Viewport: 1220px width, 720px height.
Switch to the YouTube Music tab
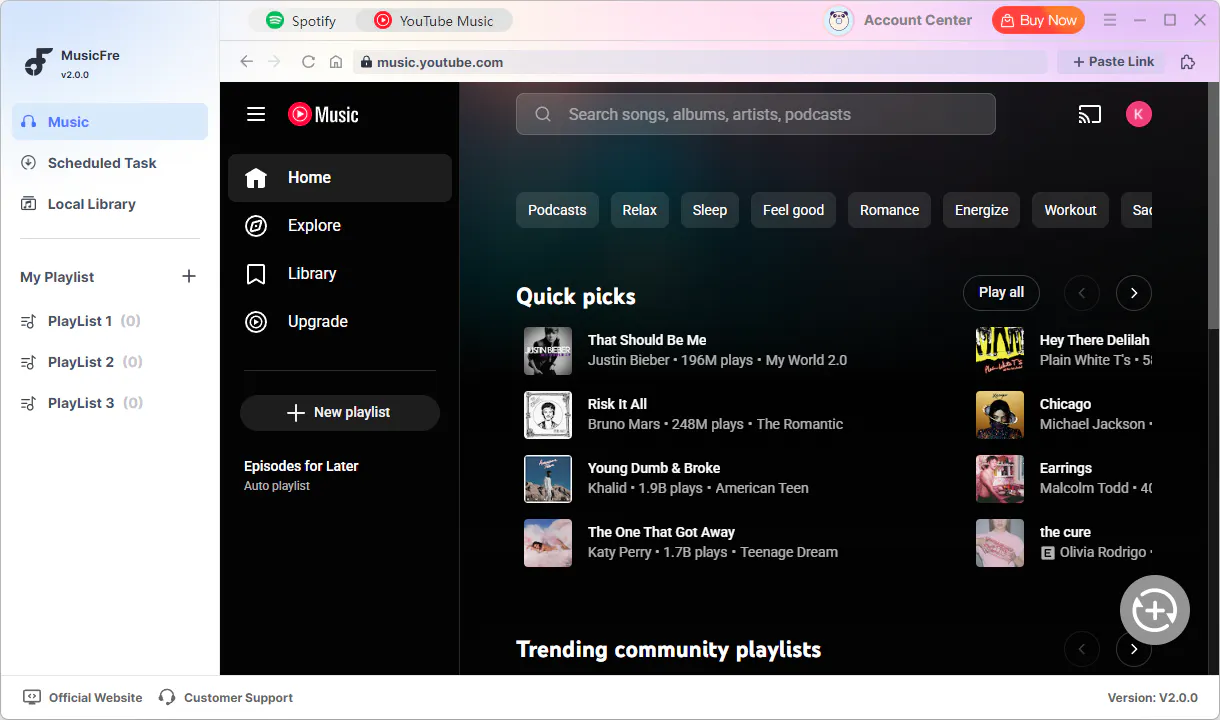[x=433, y=20]
